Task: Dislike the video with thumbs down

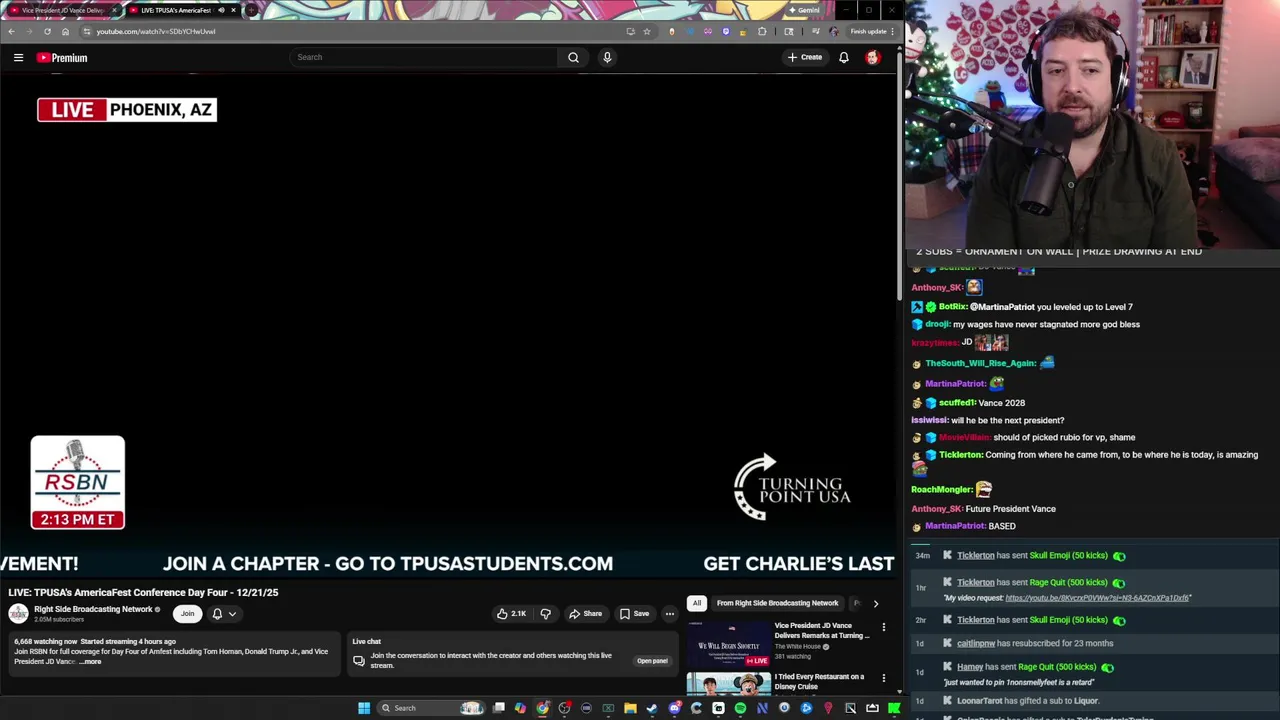Action: coord(545,614)
